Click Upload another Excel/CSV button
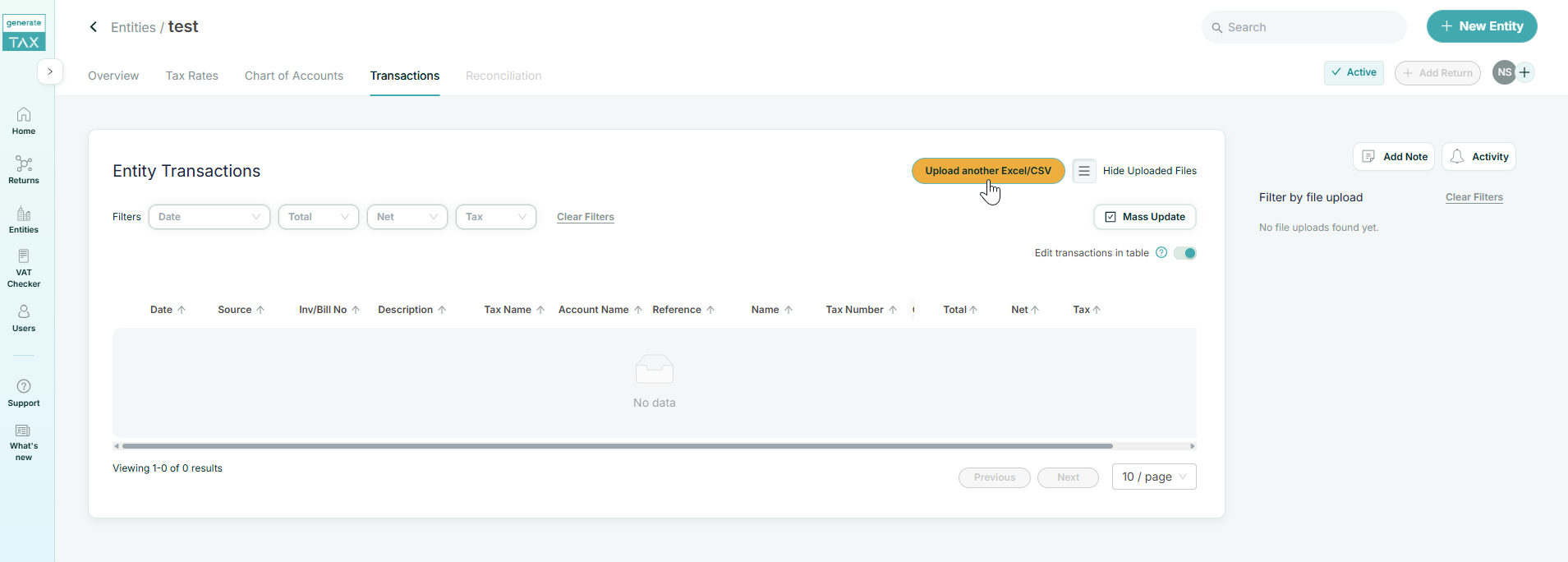The height and width of the screenshot is (562, 1568). (987, 171)
